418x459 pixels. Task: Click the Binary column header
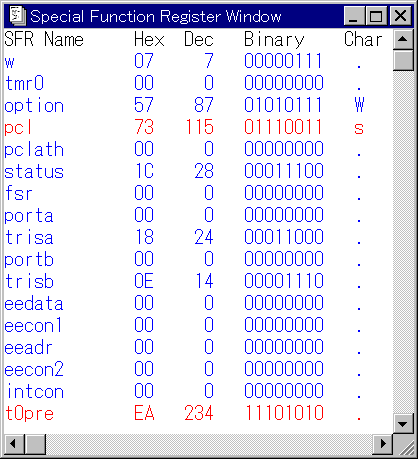[274, 40]
